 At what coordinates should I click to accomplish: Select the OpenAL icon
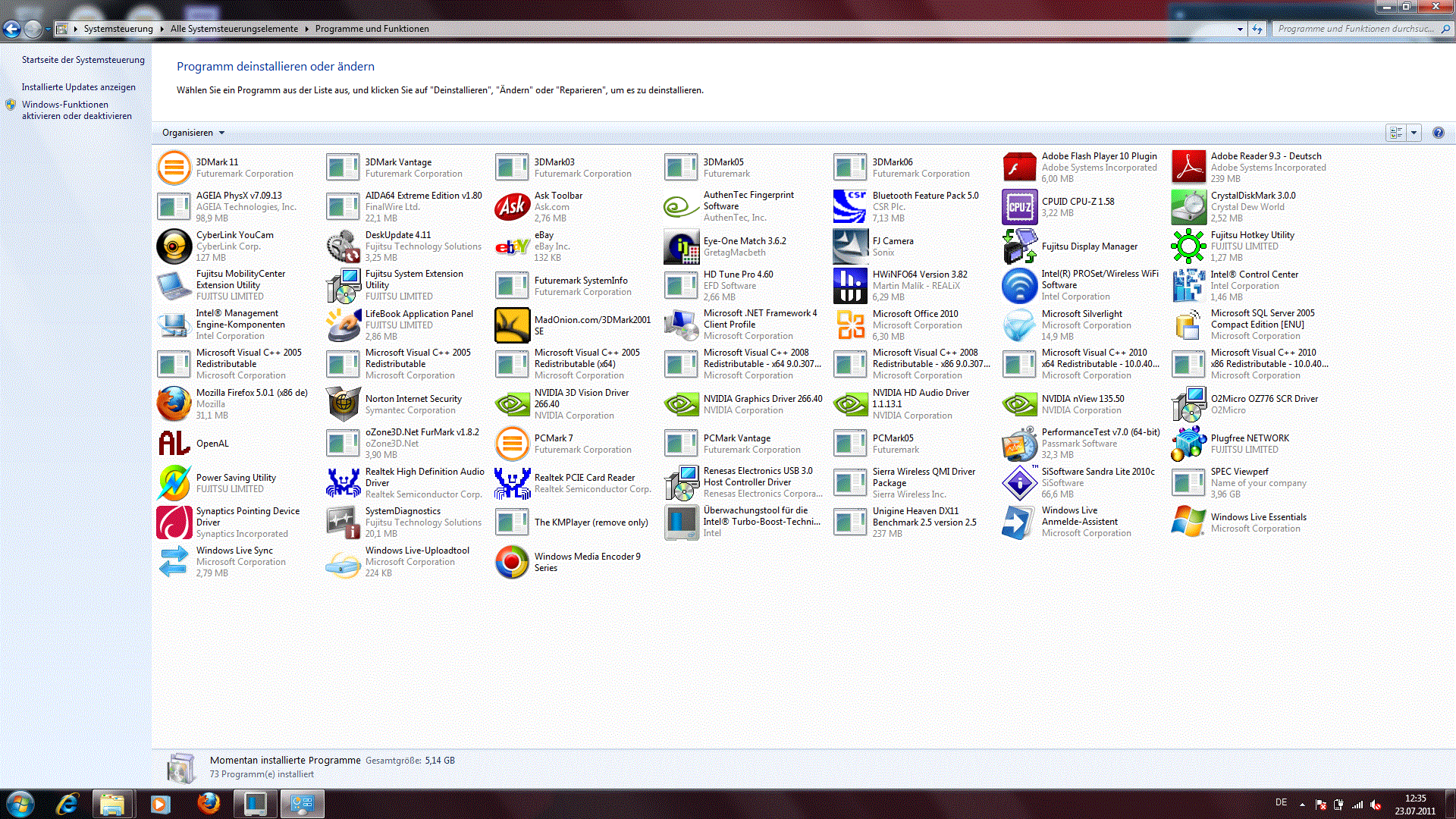click(174, 444)
